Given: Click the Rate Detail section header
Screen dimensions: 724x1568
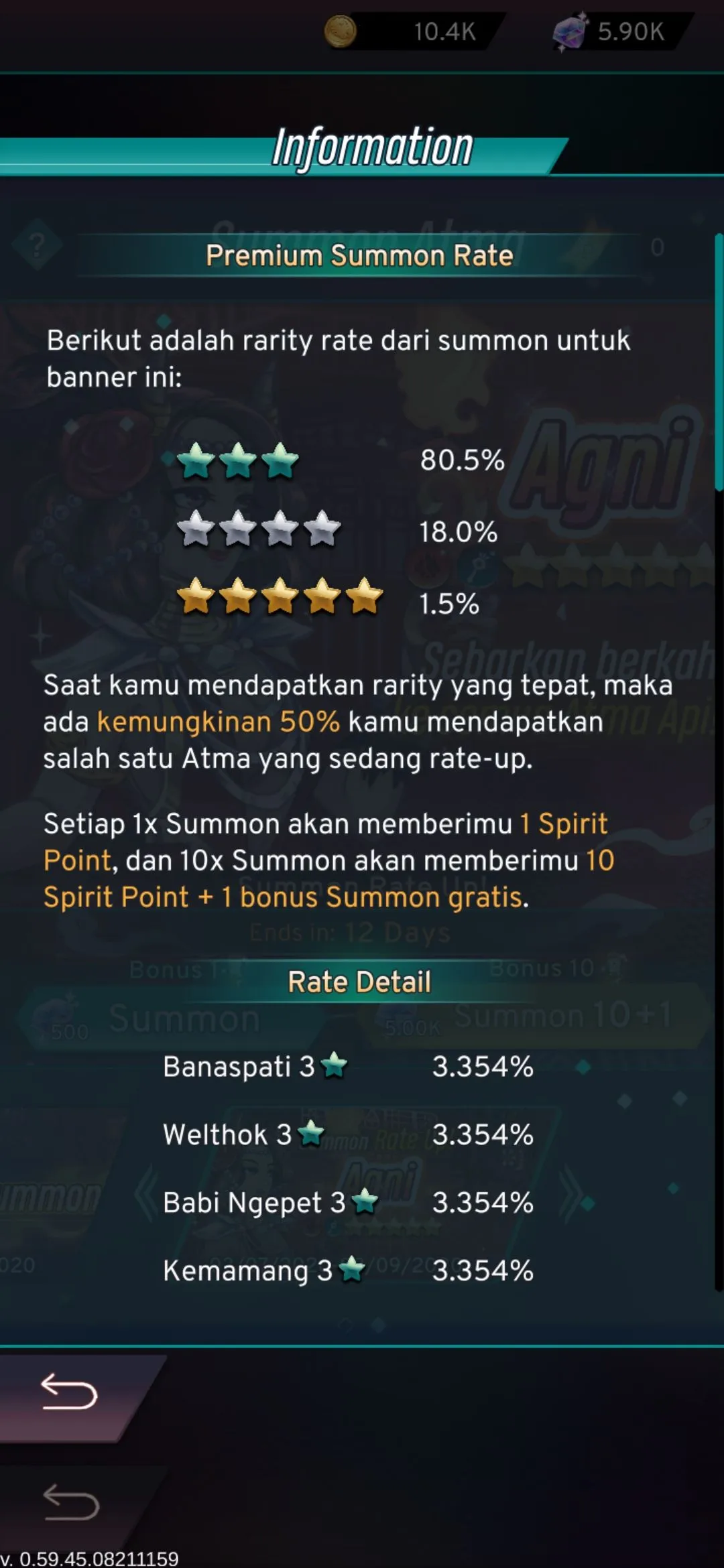Looking at the screenshot, I should pos(359,982).
